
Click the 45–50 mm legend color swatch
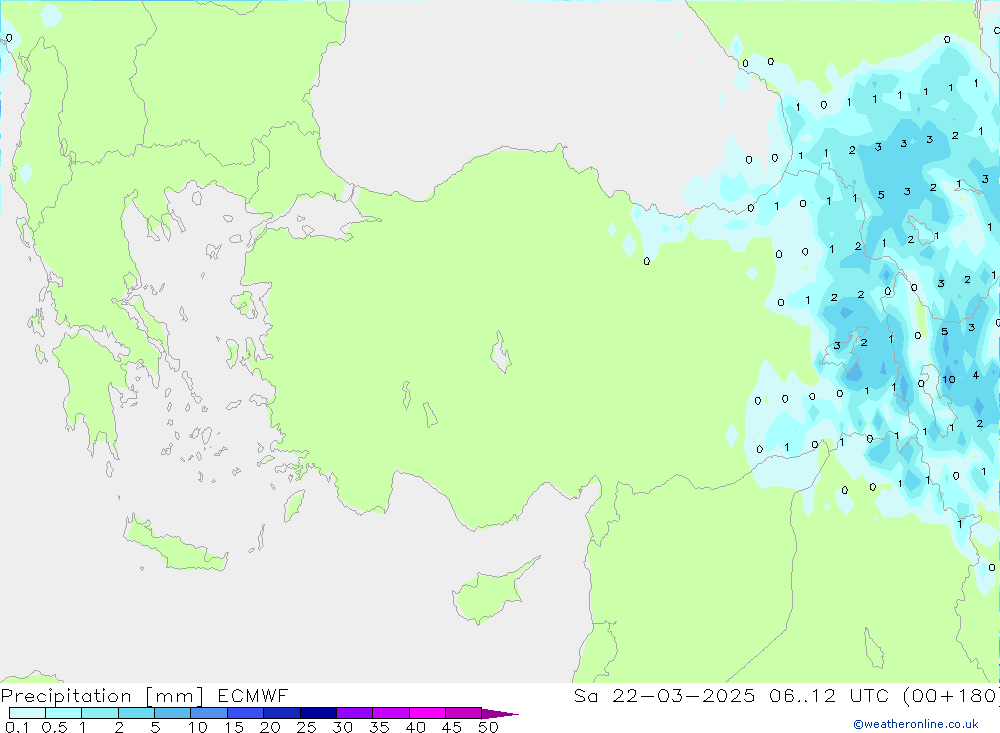tap(463, 713)
